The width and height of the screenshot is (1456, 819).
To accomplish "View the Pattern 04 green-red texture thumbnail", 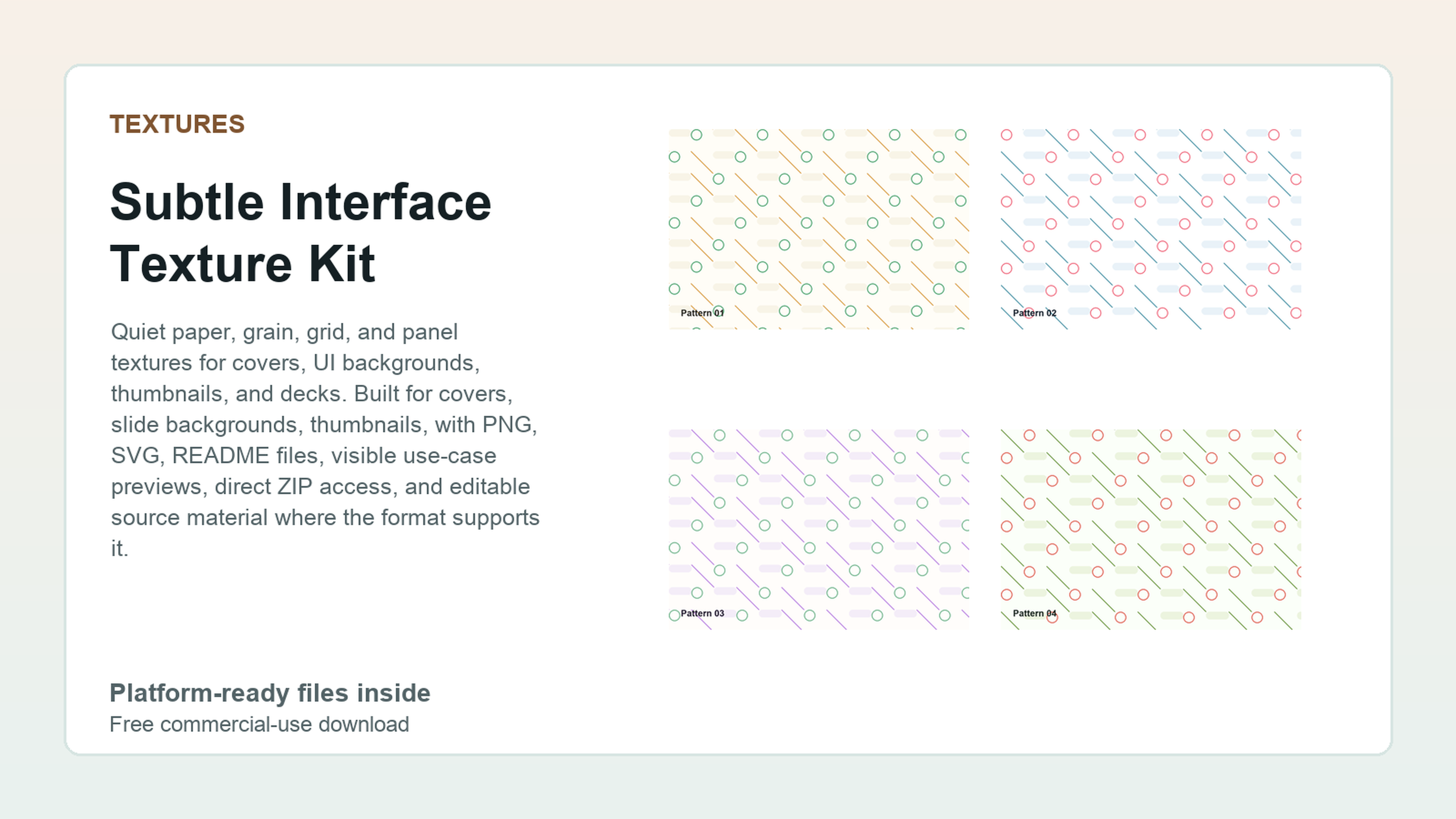I will (x=1151, y=530).
